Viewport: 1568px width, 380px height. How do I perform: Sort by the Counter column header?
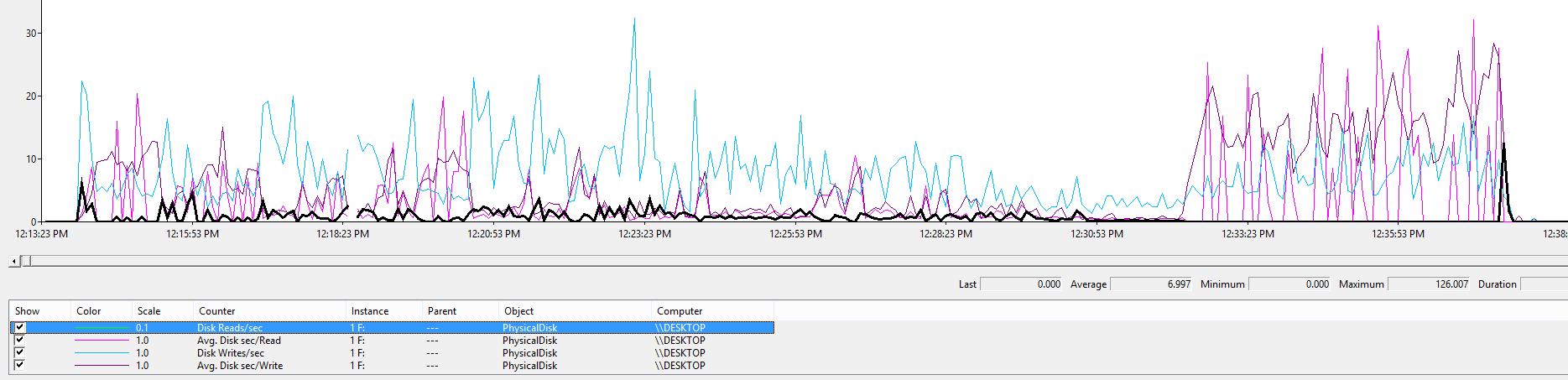pyautogui.click(x=216, y=311)
